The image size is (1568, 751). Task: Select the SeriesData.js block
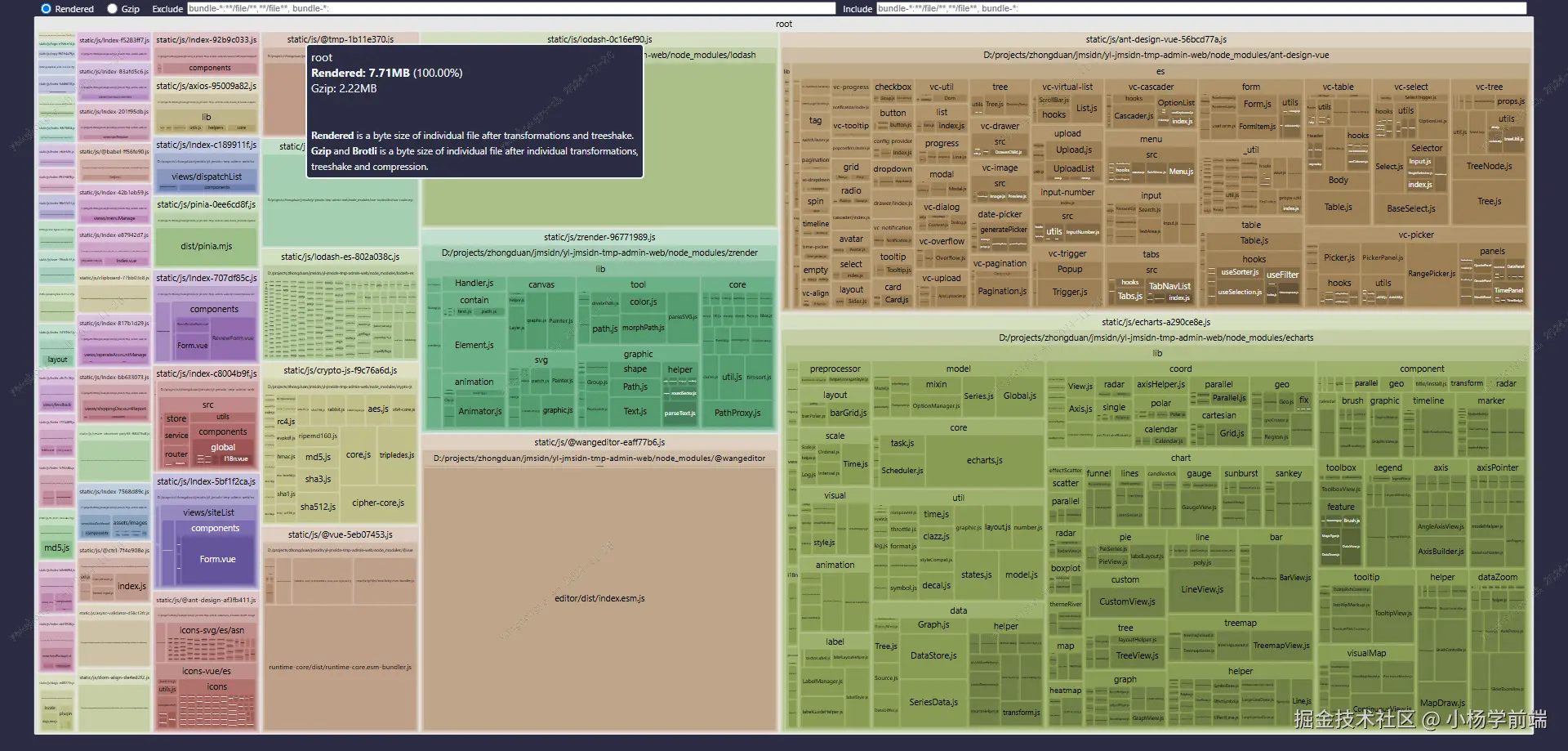coord(933,702)
